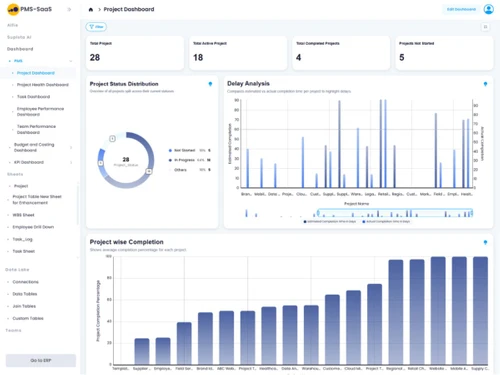Toggle Actual Completion time legend
This screenshot has width=500, height=375.
[x=386, y=222]
